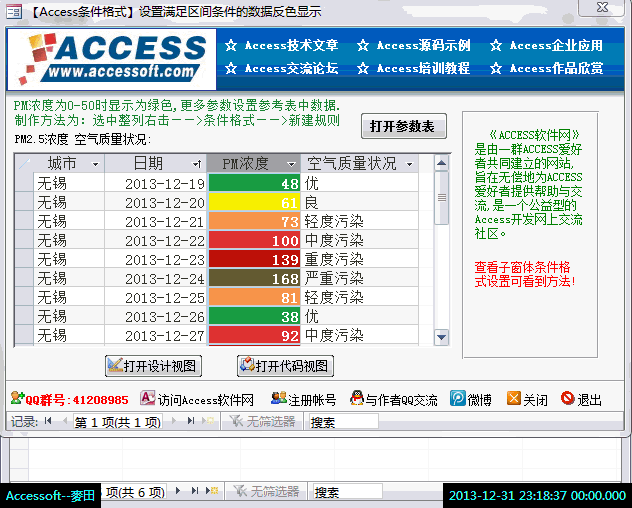
Task: Click the 微博 icon
Action: tap(457, 398)
